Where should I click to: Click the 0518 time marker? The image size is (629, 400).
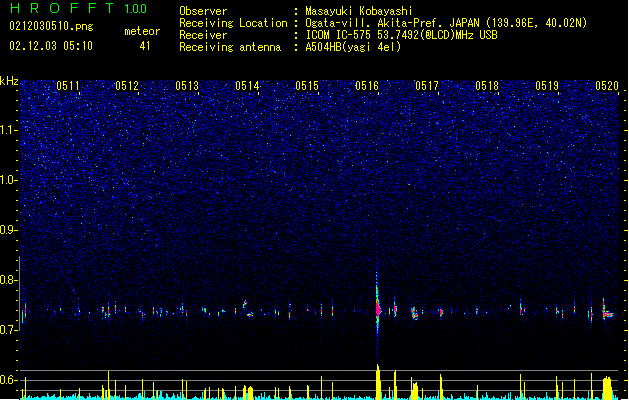(487, 86)
